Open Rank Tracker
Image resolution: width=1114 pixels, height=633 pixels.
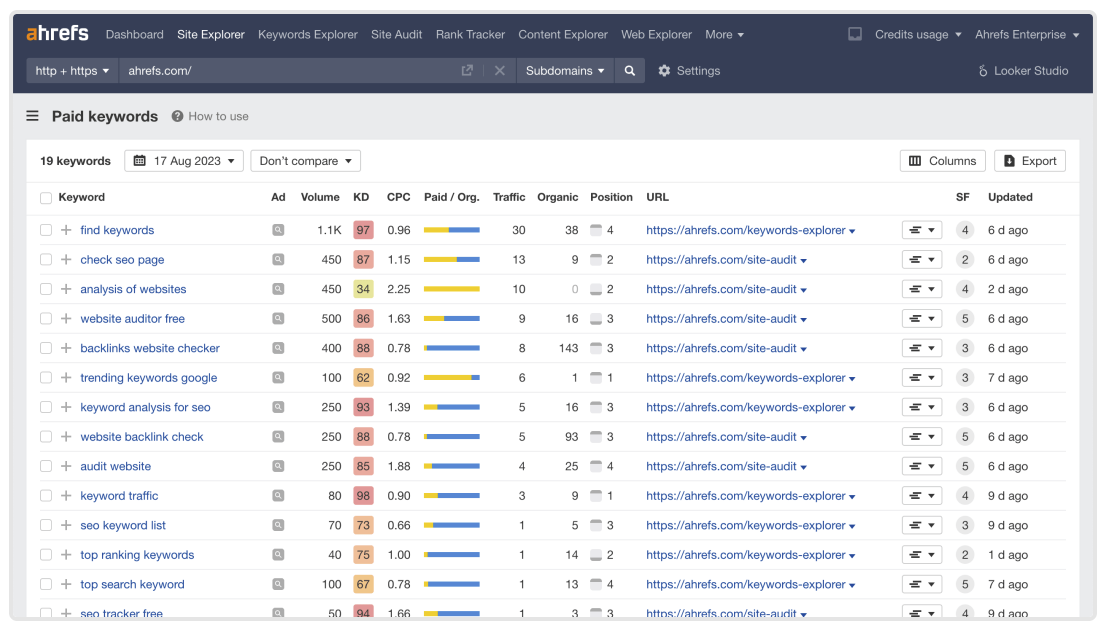470,34
